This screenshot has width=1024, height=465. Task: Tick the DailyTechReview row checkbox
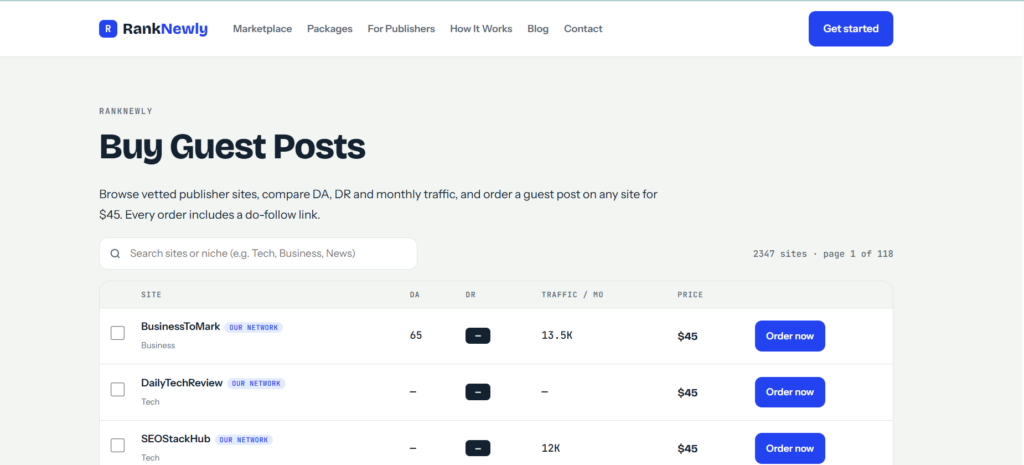[x=118, y=389]
